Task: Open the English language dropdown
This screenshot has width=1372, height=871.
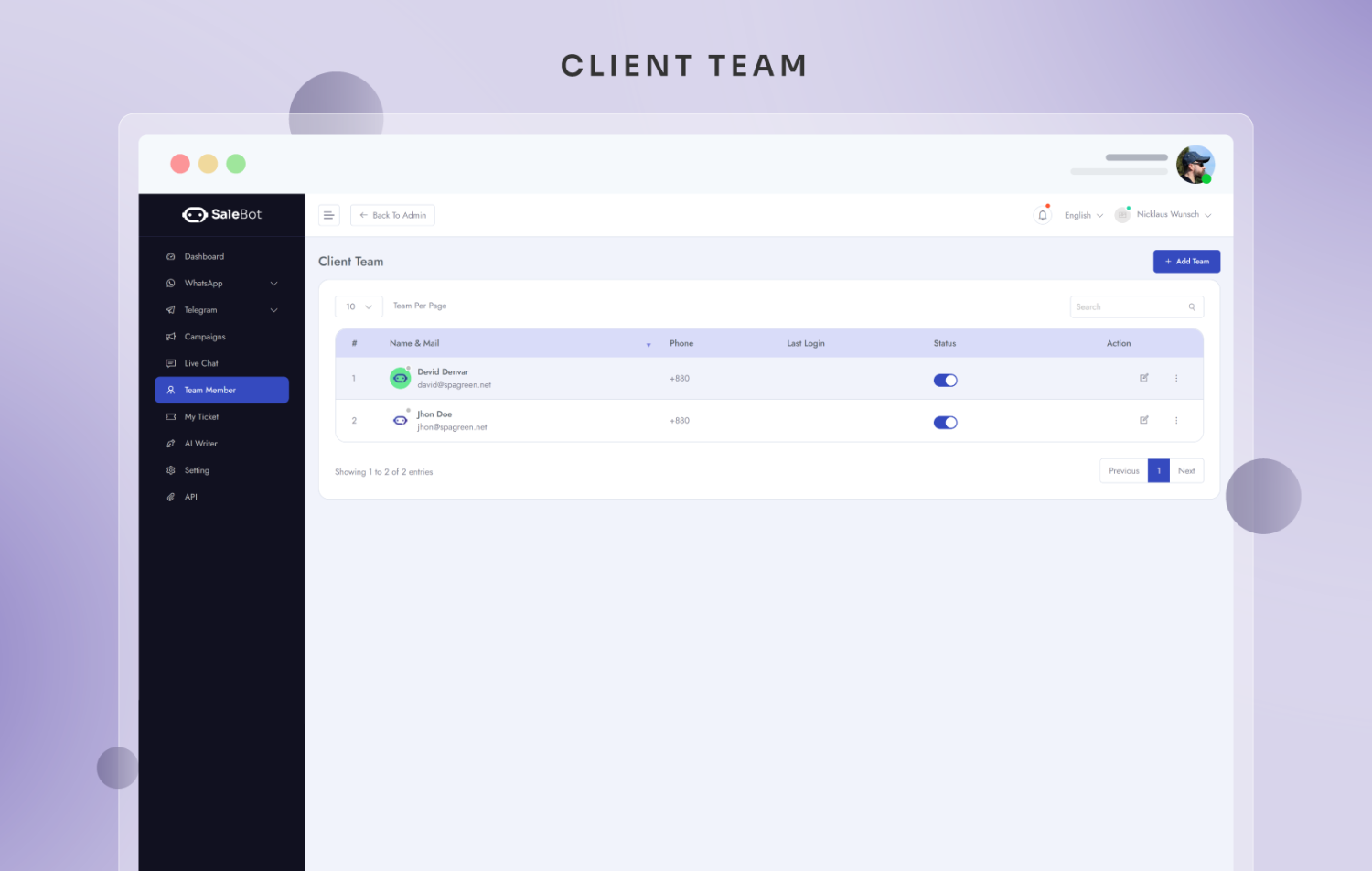Action: 1083,216
